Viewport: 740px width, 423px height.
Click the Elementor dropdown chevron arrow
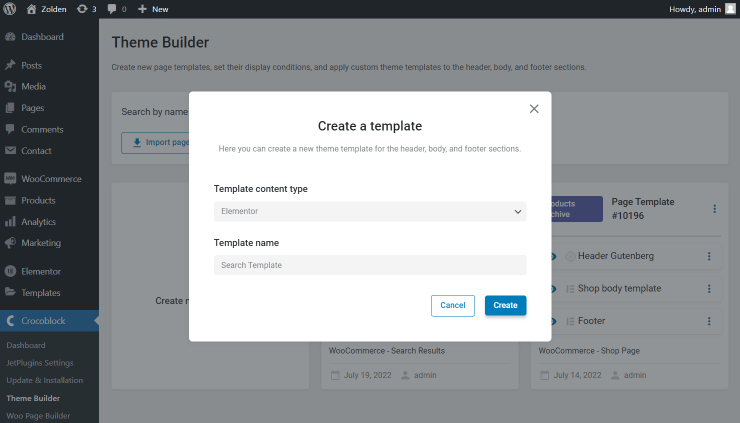point(518,212)
